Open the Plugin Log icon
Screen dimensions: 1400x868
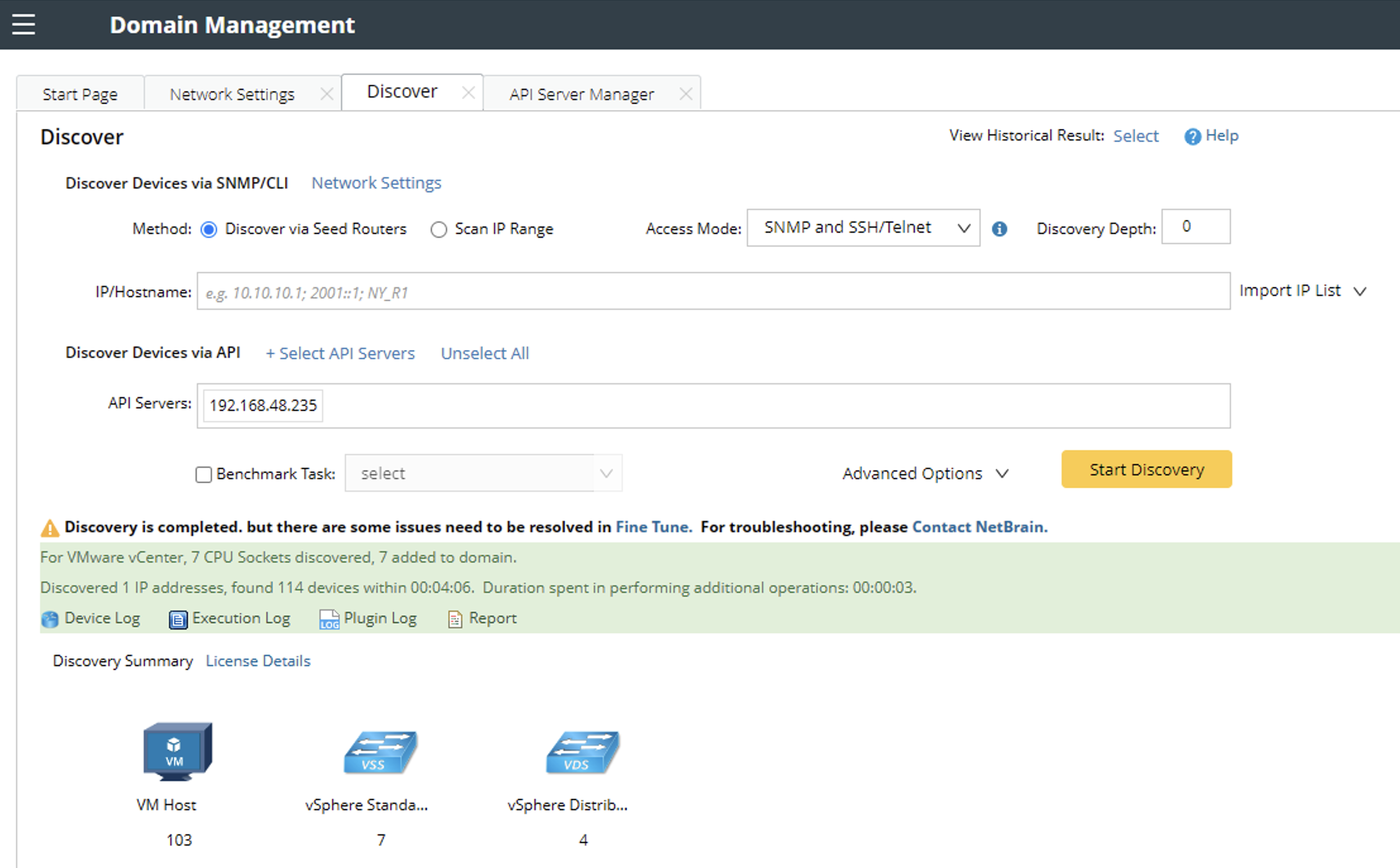point(329,620)
